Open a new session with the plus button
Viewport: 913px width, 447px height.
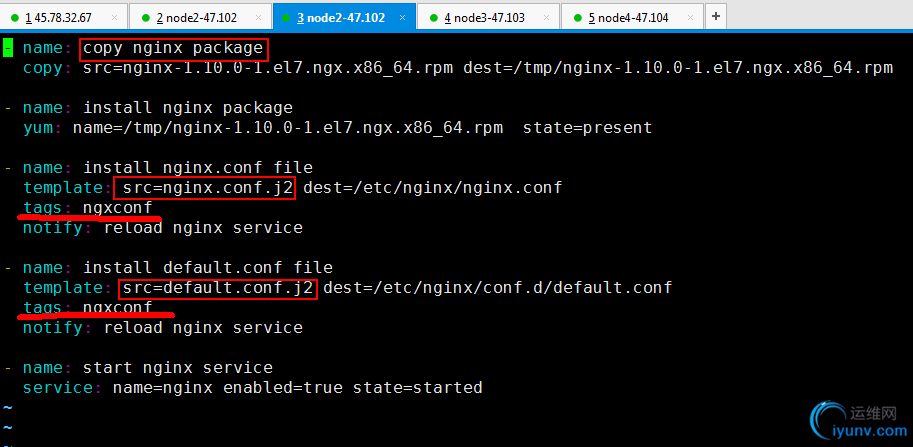tap(716, 16)
